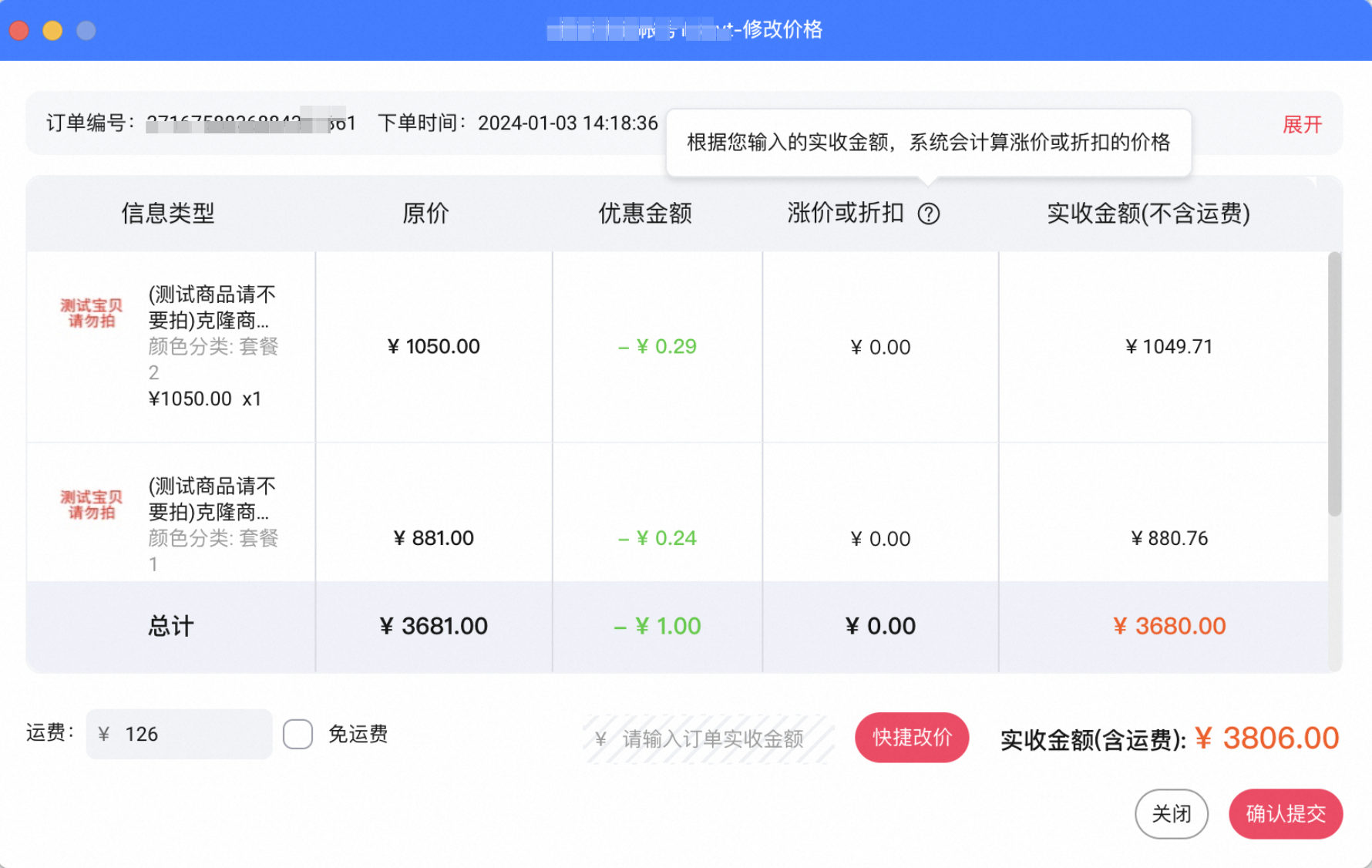This screenshot has width=1372, height=868.
Task: Click the question mark help icon beside 涨价或折扣
Action: (929, 214)
